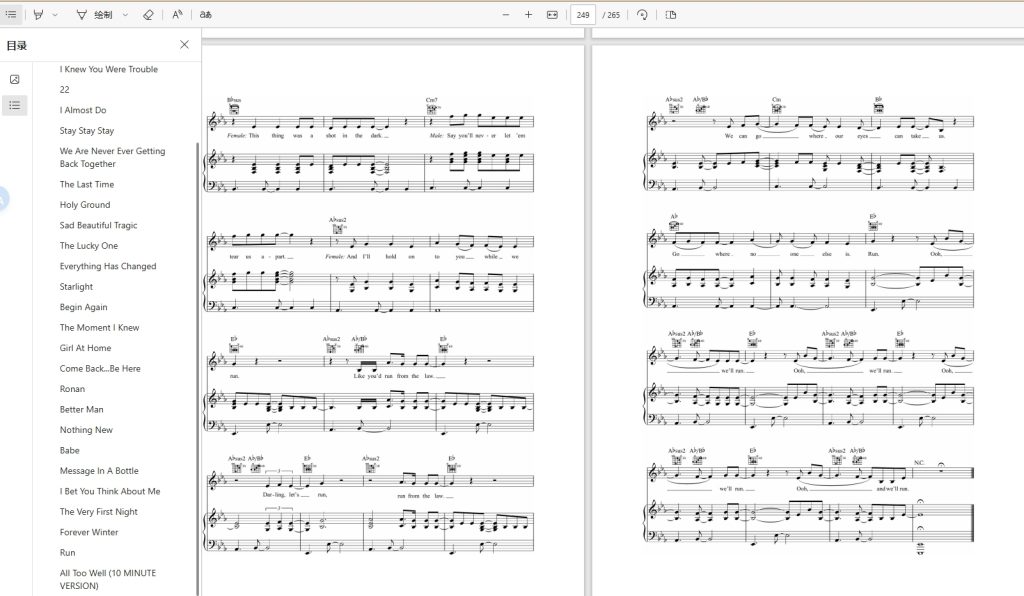This screenshot has width=1024, height=596.
Task: Fit page to width
Action: click(552, 14)
